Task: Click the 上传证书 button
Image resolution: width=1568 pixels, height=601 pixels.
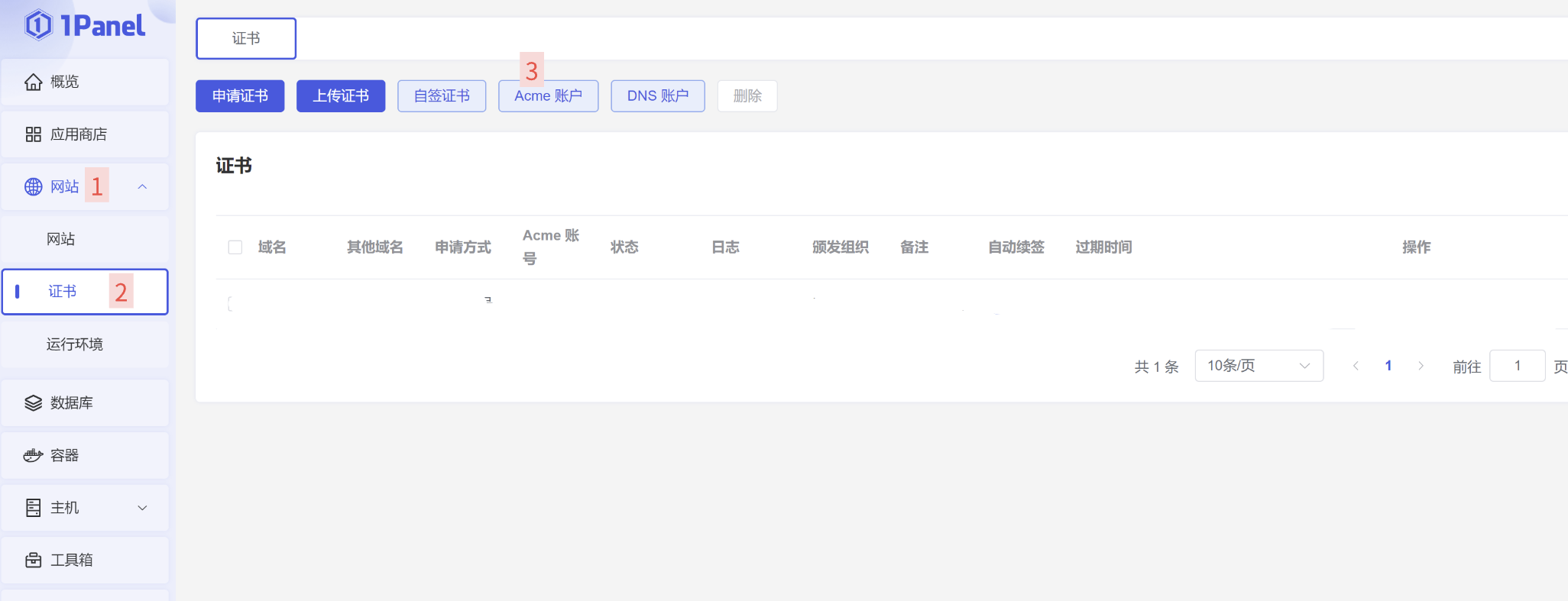Action: click(341, 96)
